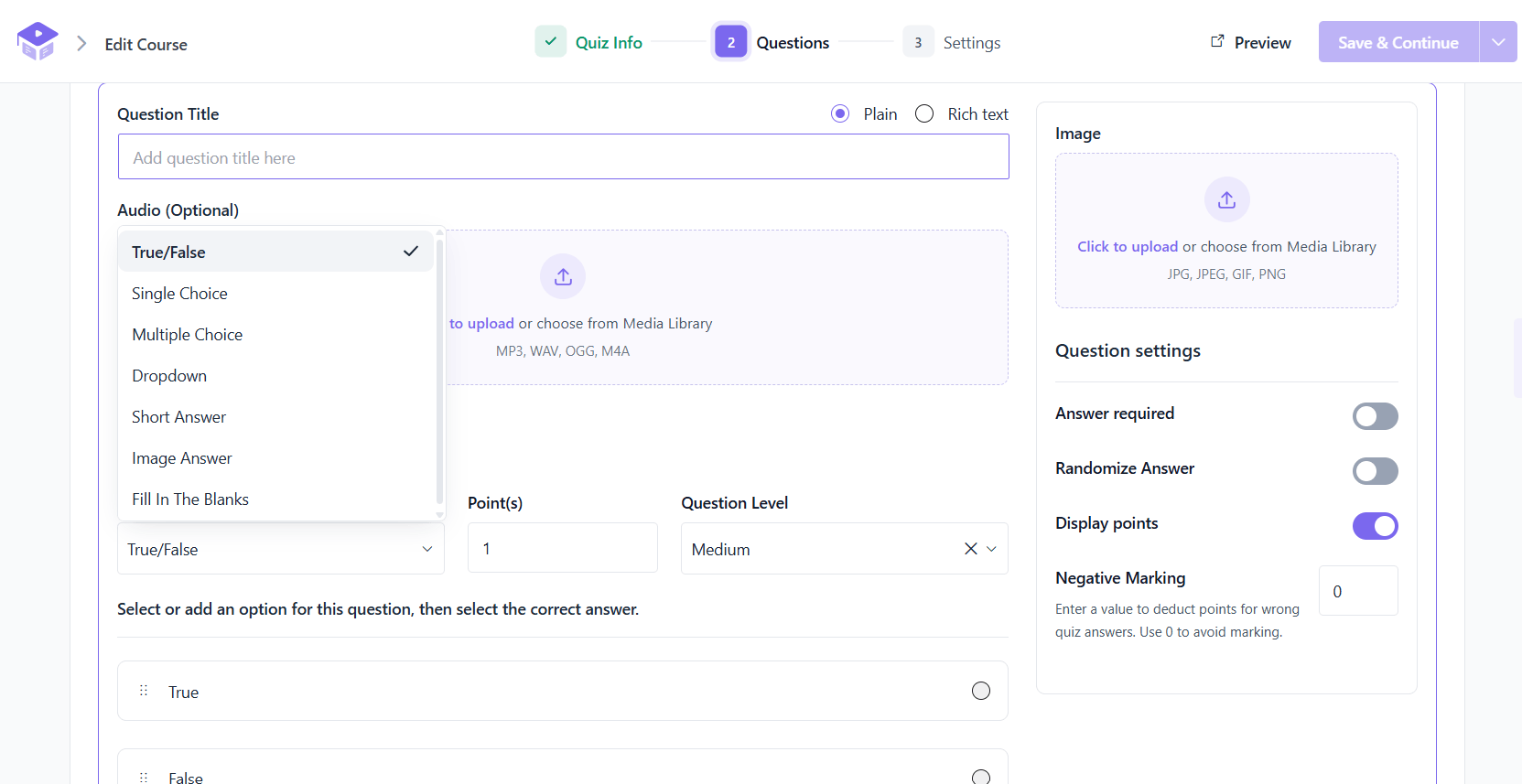Click the breadcrumb chevron beside Edit Course
The width and height of the screenshot is (1522, 784).
point(81,43)
